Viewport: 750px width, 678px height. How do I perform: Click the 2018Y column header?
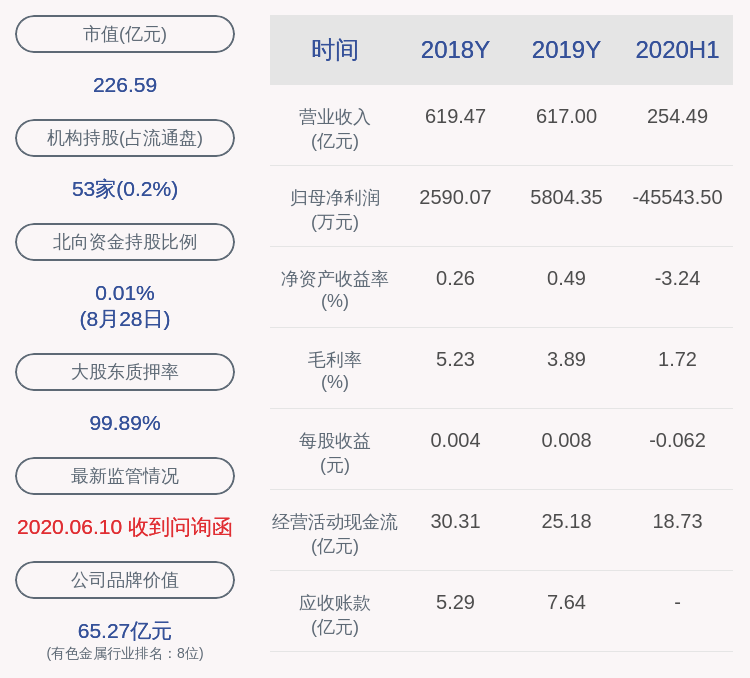pos(455,50)
